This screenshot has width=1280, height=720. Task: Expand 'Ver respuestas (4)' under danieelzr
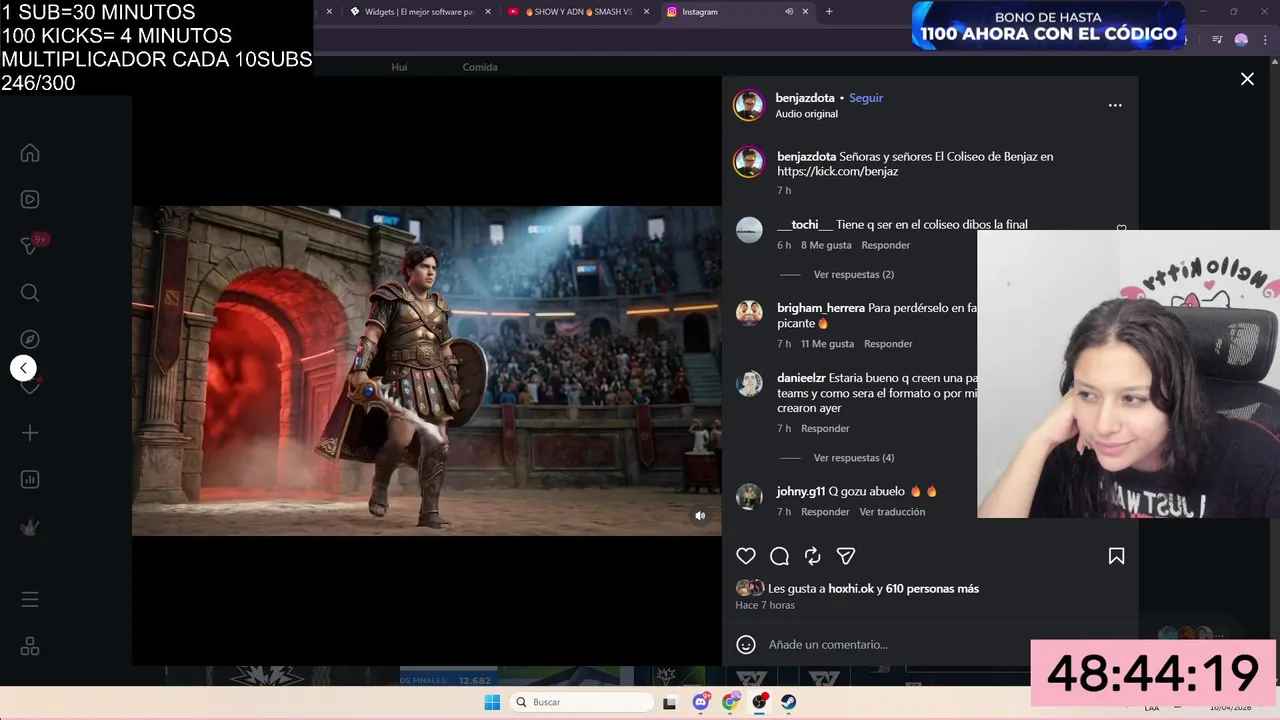coord(854,458)
